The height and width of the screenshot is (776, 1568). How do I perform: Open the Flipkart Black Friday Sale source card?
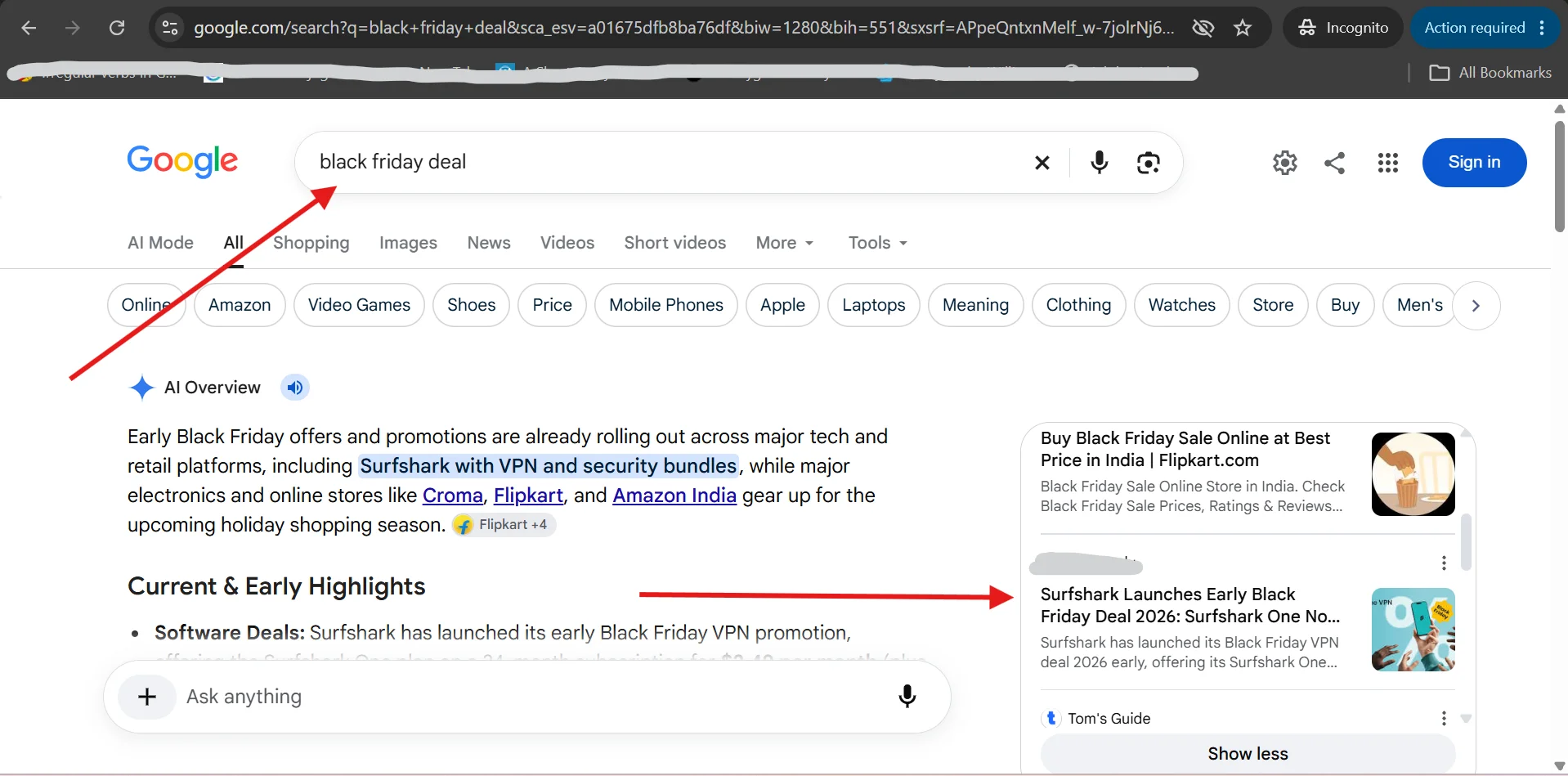pos(1248,473)
